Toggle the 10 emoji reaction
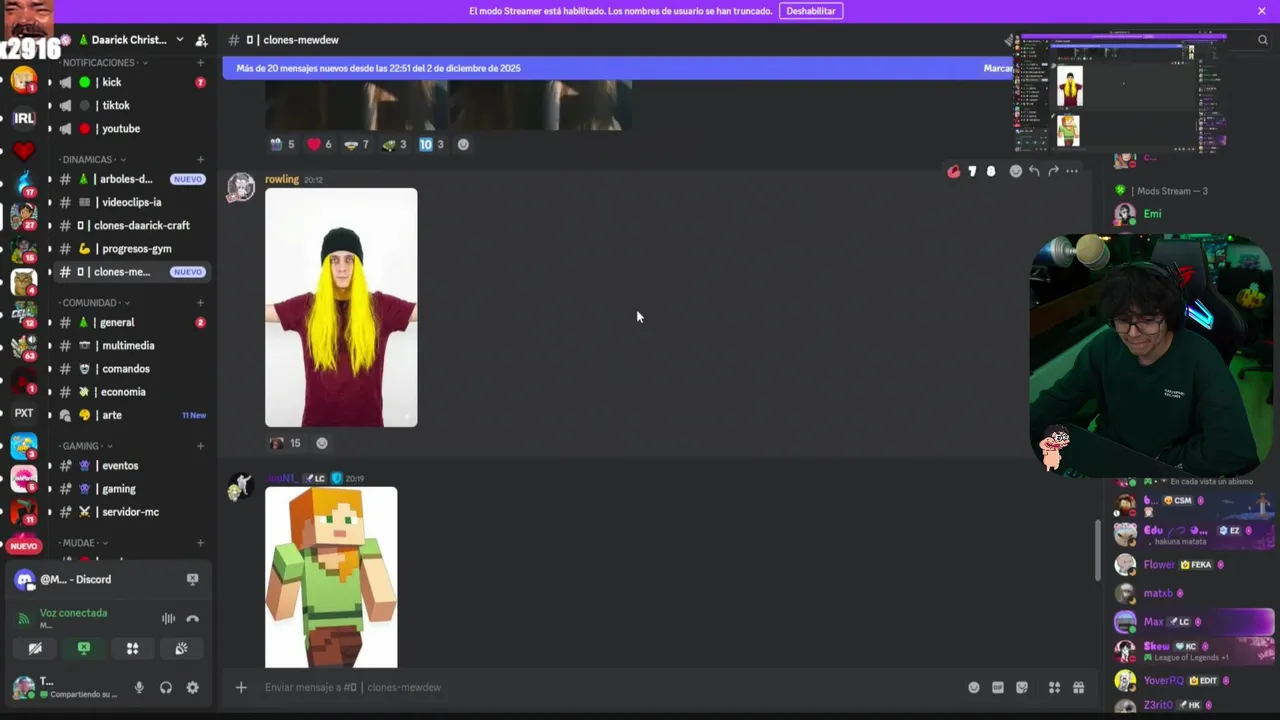 [x=431, y=144]
